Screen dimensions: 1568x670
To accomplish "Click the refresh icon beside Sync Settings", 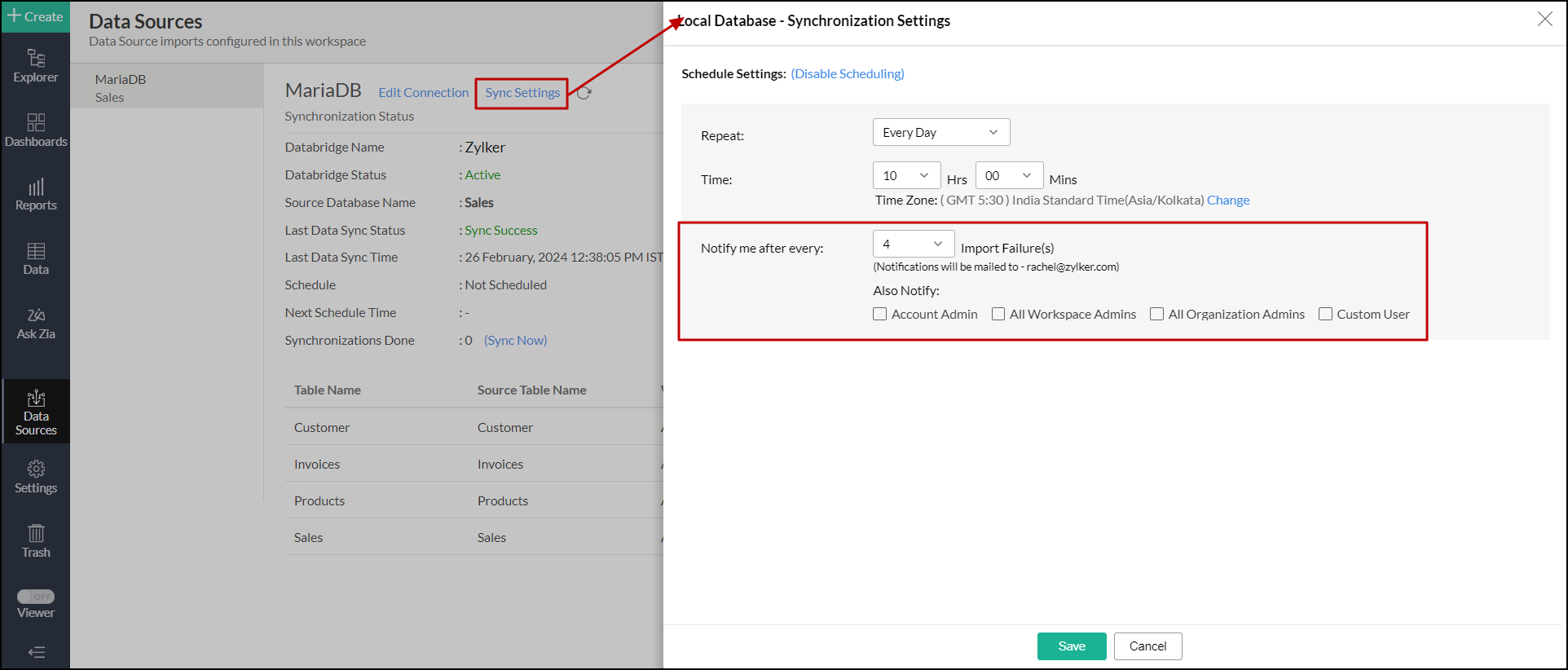I will pos(584,93).
